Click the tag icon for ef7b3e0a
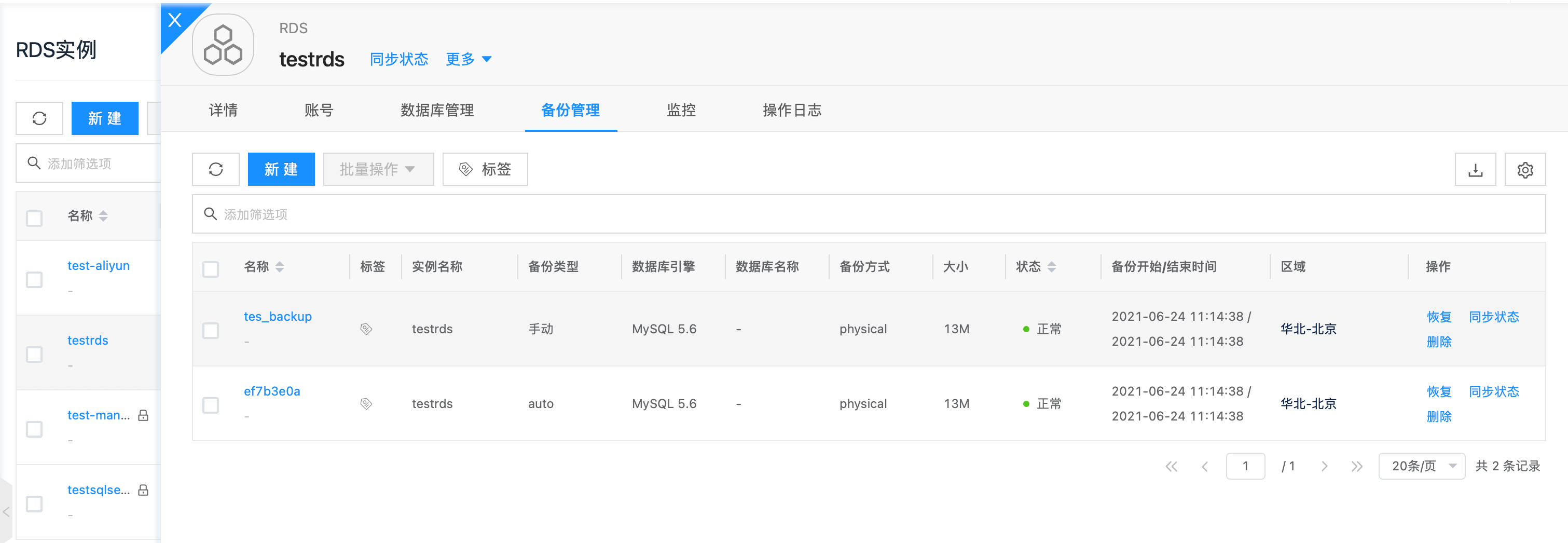Screen dimensions: 1568x543 tap(366, 403)
